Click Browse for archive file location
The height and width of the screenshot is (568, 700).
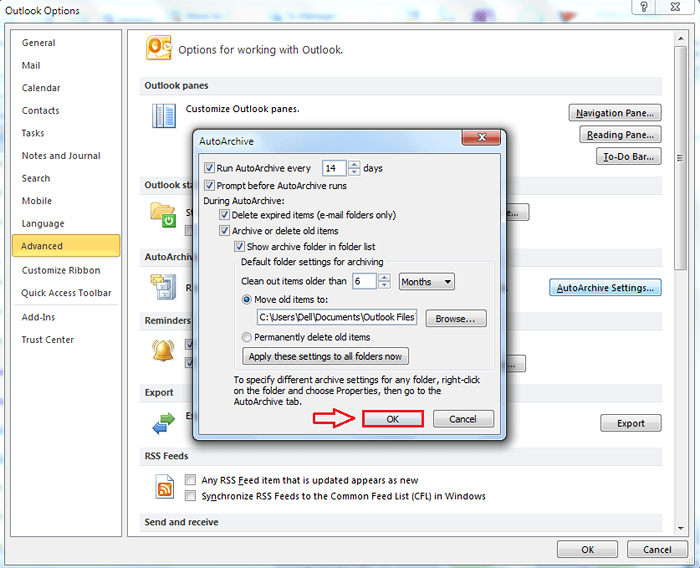(x=455, y=318)
